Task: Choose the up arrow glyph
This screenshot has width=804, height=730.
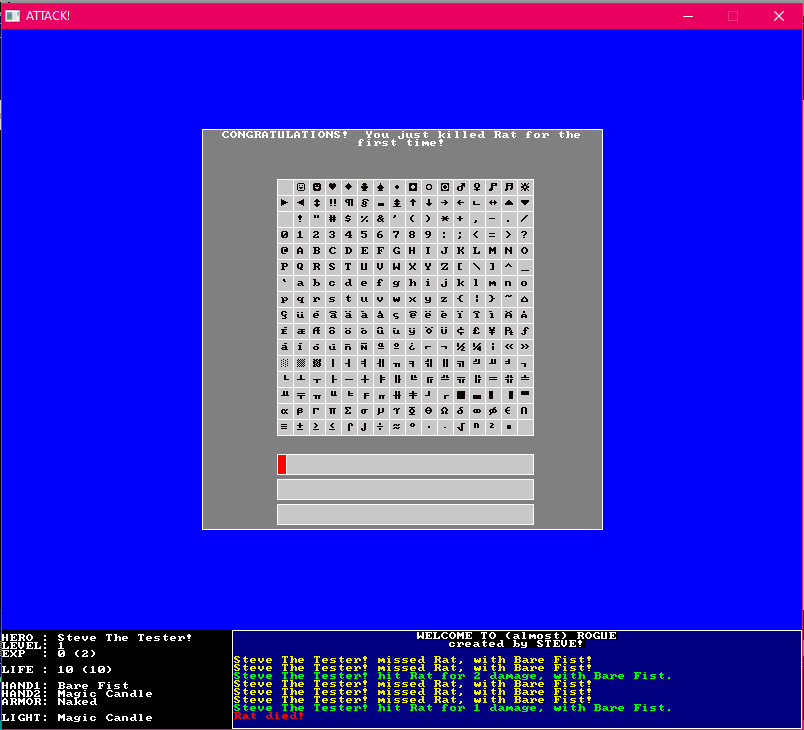Action: [x=413, y=203]
